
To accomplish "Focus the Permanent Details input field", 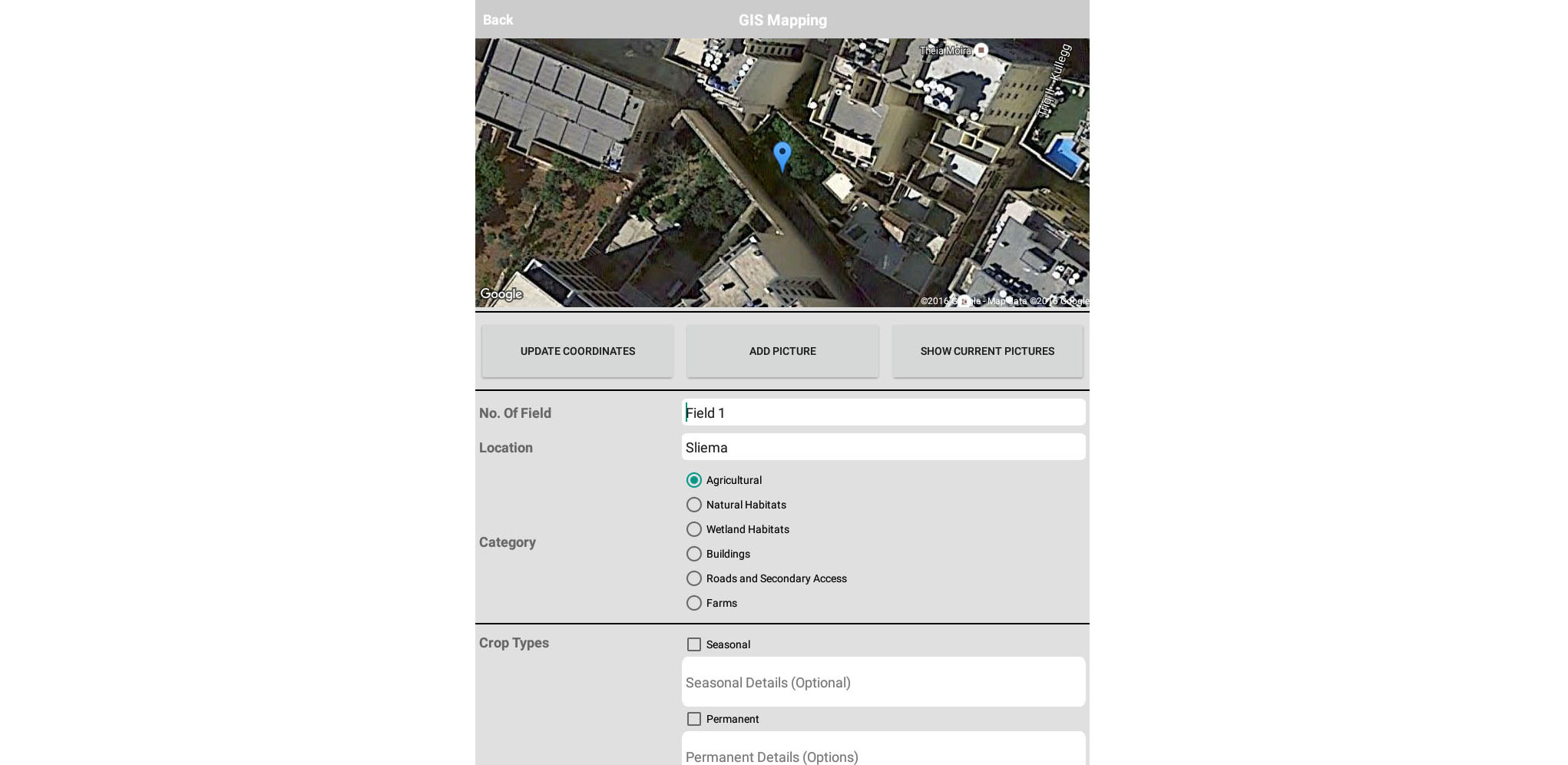I will pos(883,754).
